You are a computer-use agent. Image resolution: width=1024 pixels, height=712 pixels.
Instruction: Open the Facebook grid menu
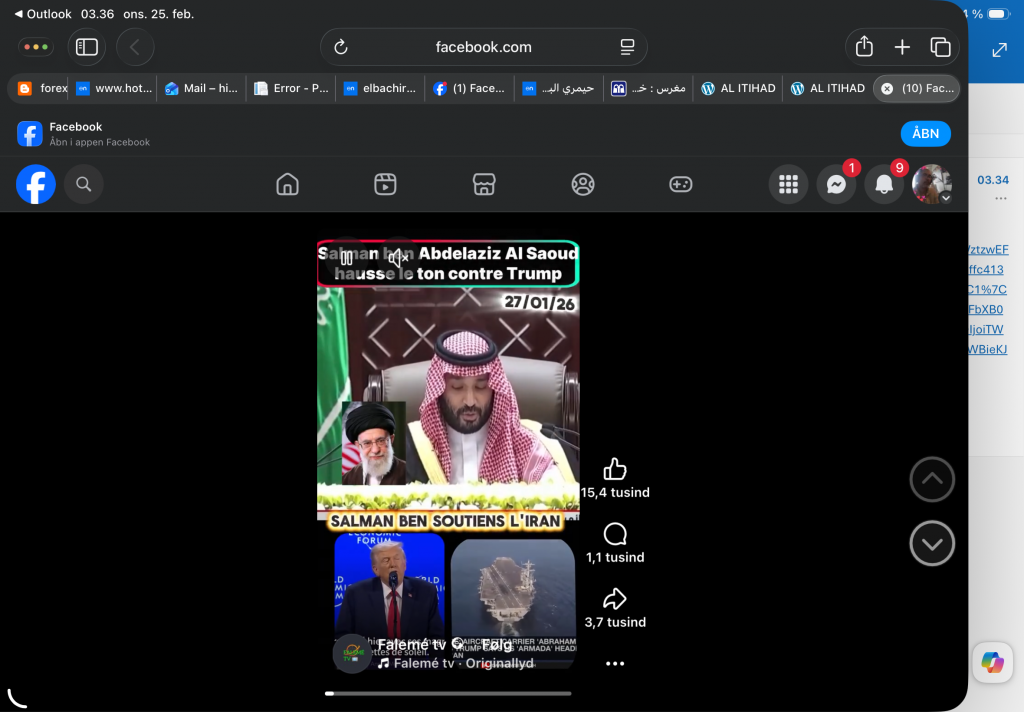tap(788, 184)
